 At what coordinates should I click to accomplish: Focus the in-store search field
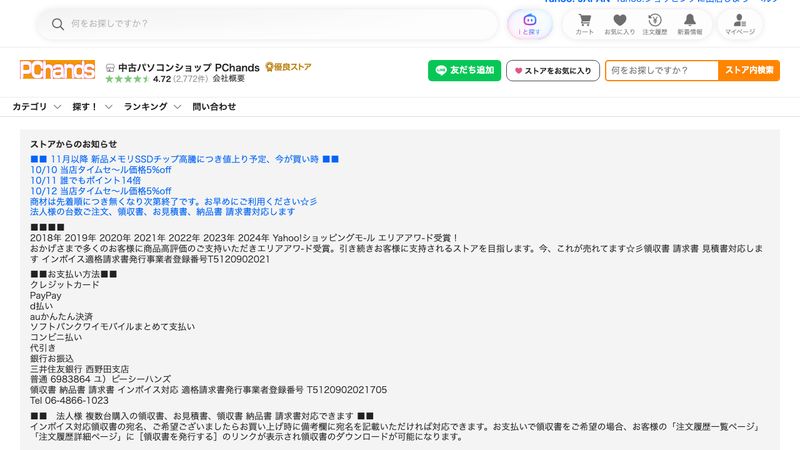(x=662, y=70)
